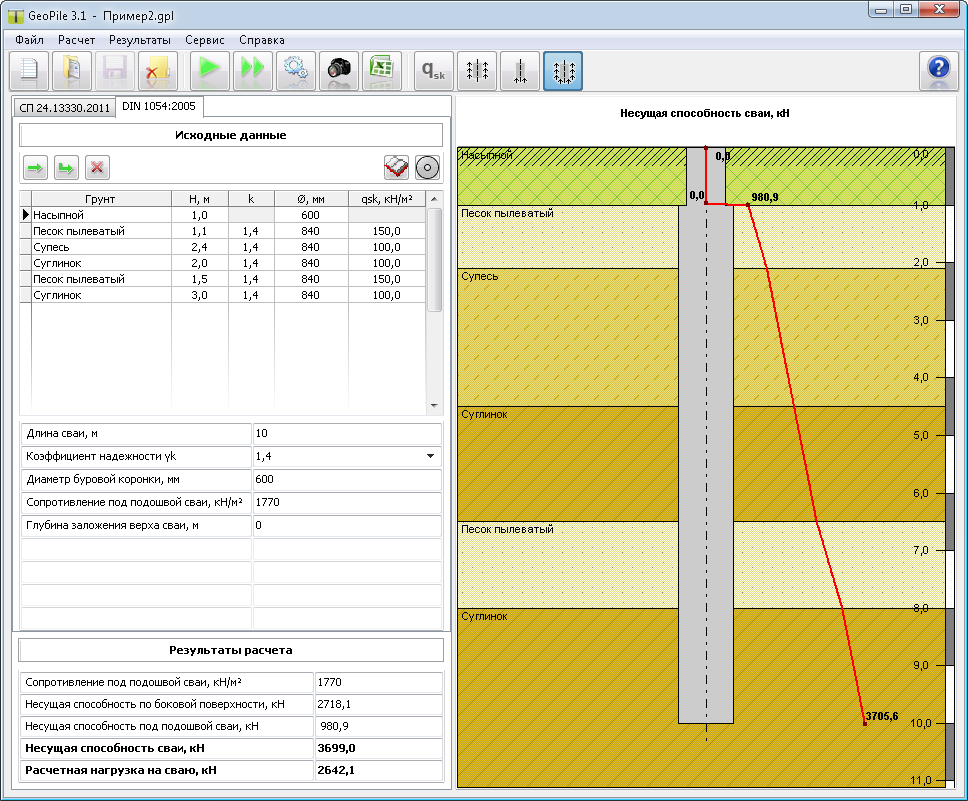
Task: Expand the reliability coefficient γk dropdown
Action: [430, 456]
